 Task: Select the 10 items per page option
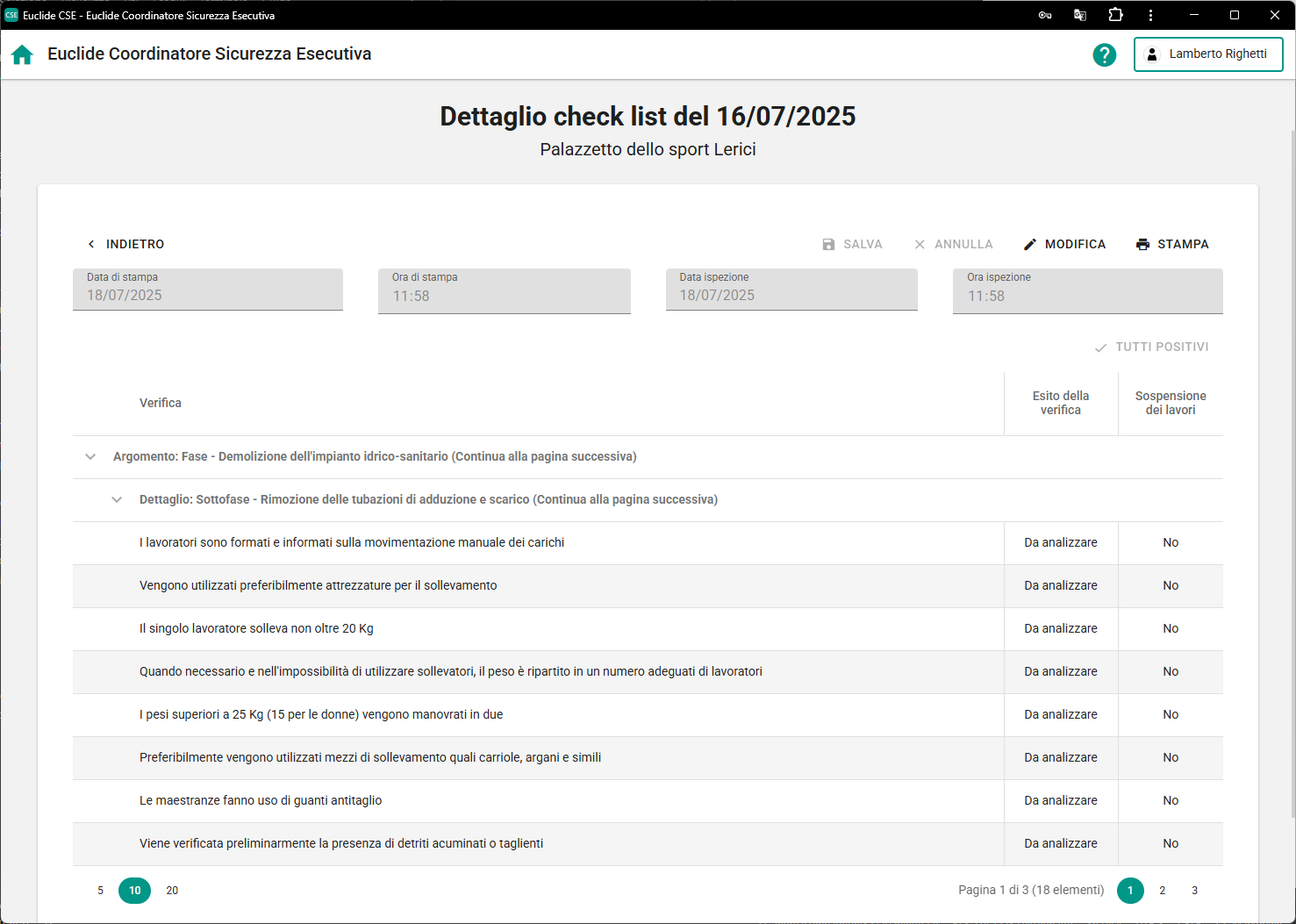point(134,891)
